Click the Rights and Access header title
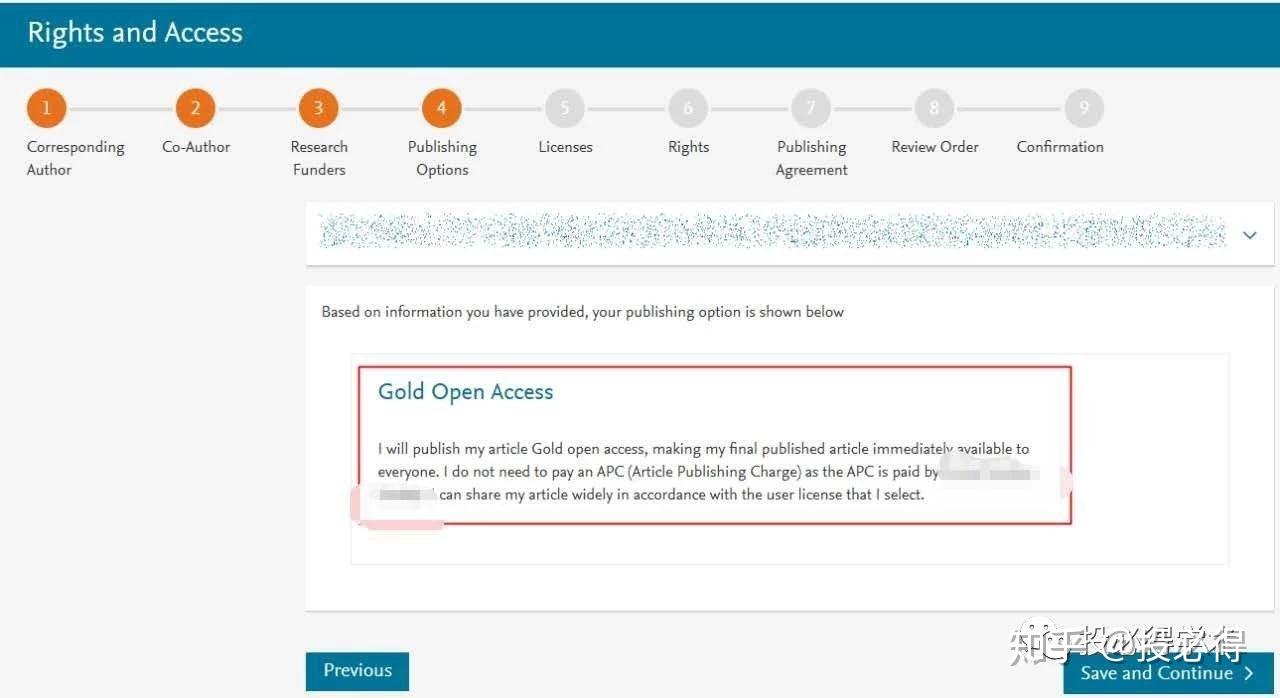 (x=134, y=32)
